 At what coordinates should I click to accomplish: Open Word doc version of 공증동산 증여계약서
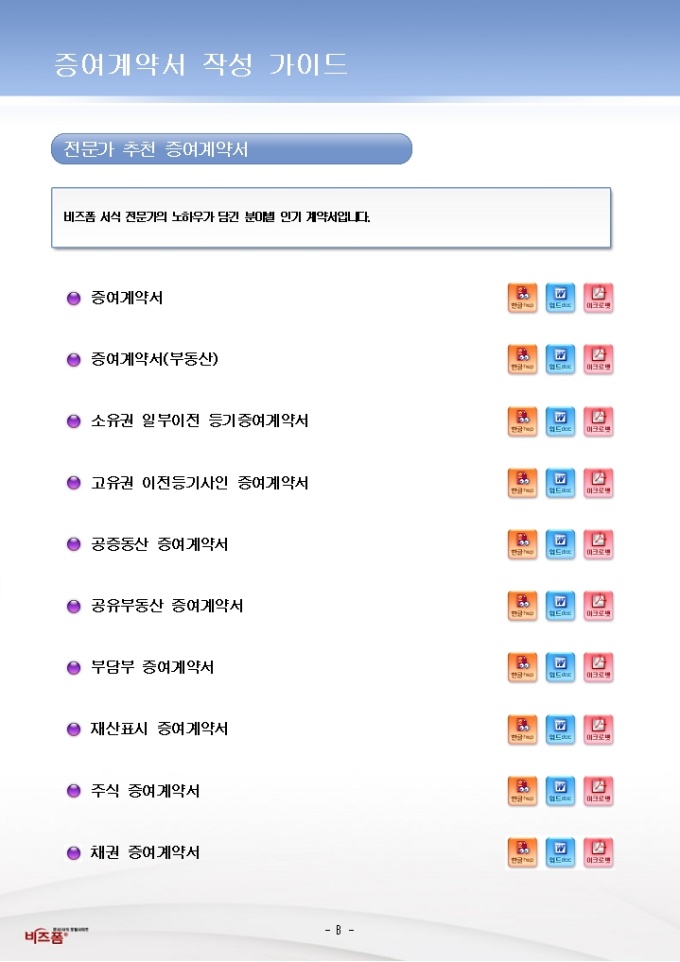coord(560,545)
